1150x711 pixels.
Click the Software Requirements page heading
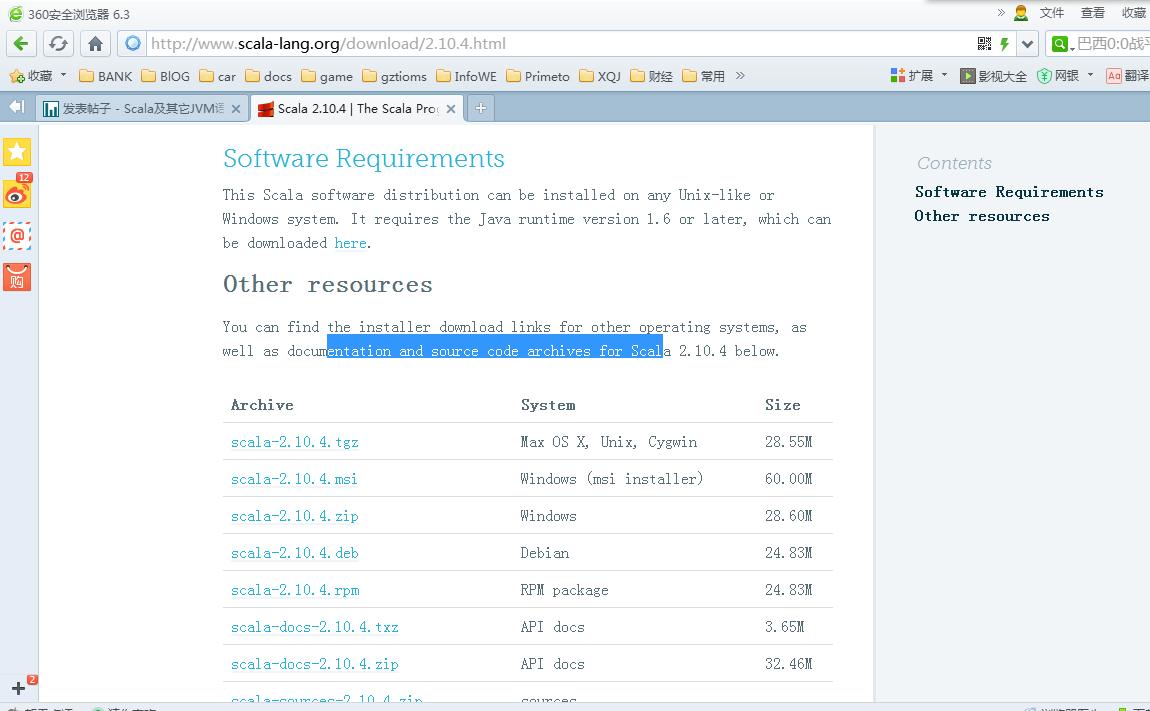(x=364, y=158)
